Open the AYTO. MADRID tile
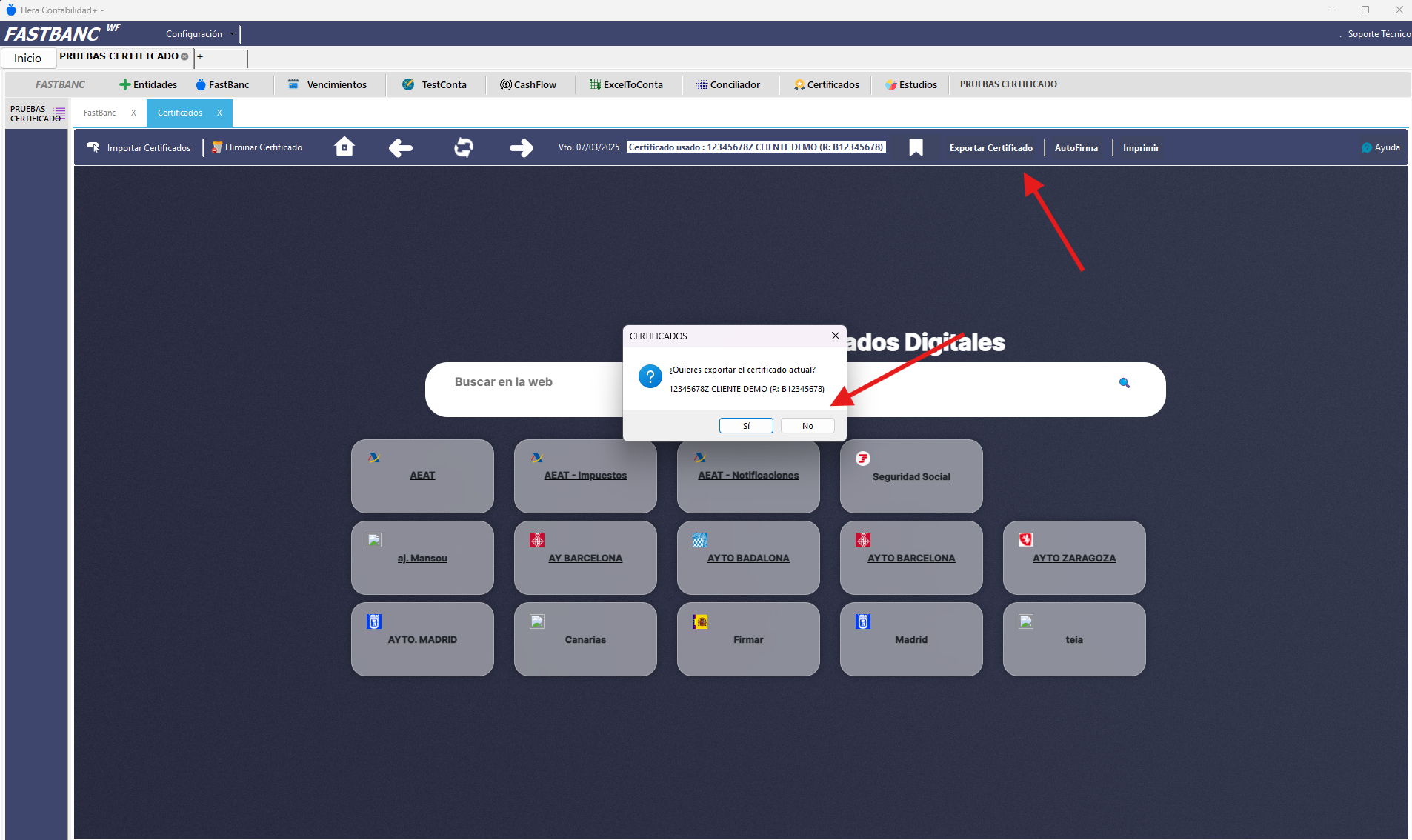The width and height of the screenshot is (1412, 840). coord(422,639)
